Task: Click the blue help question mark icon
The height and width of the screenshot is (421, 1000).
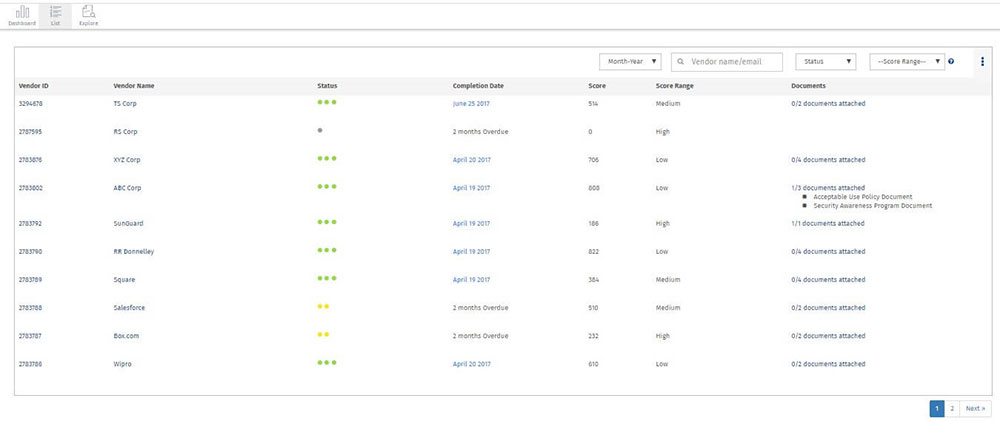Action: pos(951,62)
